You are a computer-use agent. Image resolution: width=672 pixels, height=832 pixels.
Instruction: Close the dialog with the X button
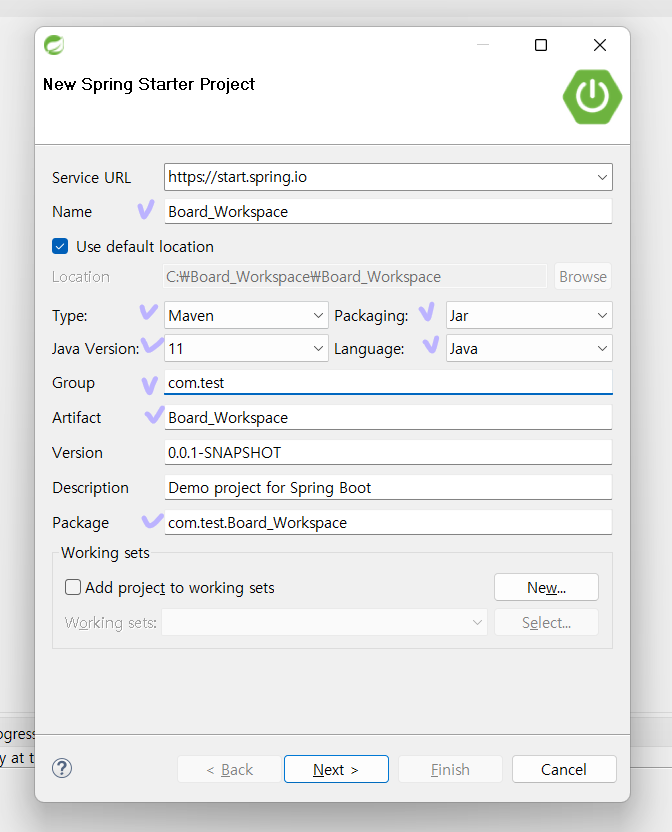(x=600, y=45)
